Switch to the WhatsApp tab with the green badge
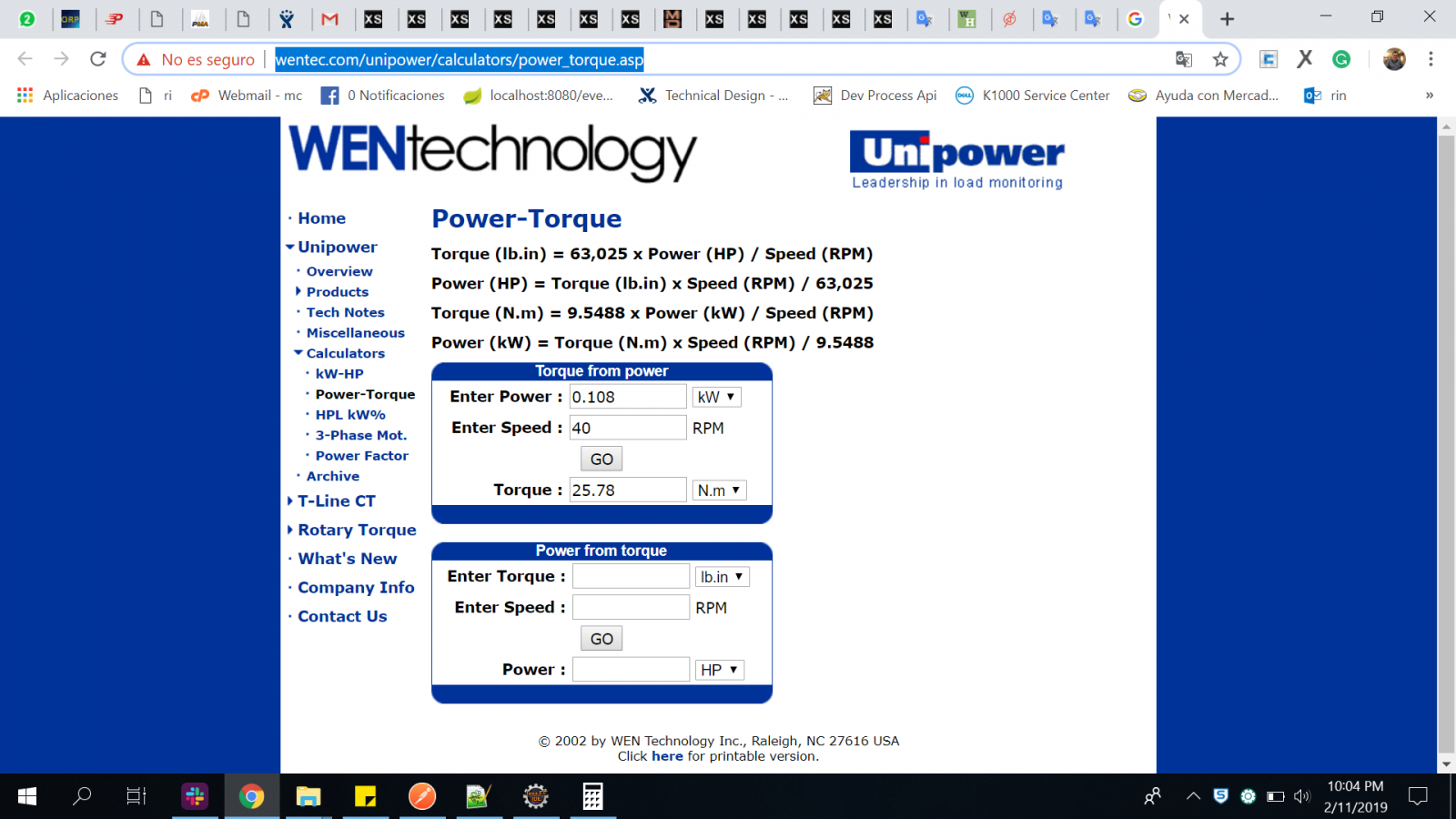 pyautogui.click(x=27, y=19)
